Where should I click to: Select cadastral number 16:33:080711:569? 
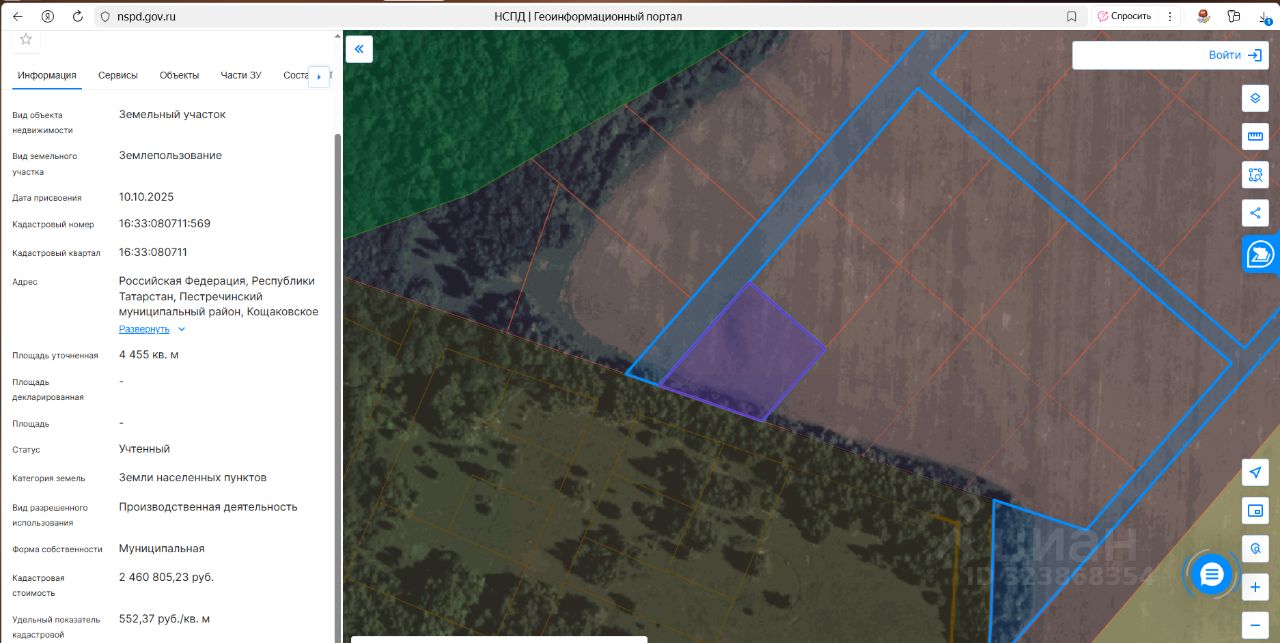[x=164, y=224]
